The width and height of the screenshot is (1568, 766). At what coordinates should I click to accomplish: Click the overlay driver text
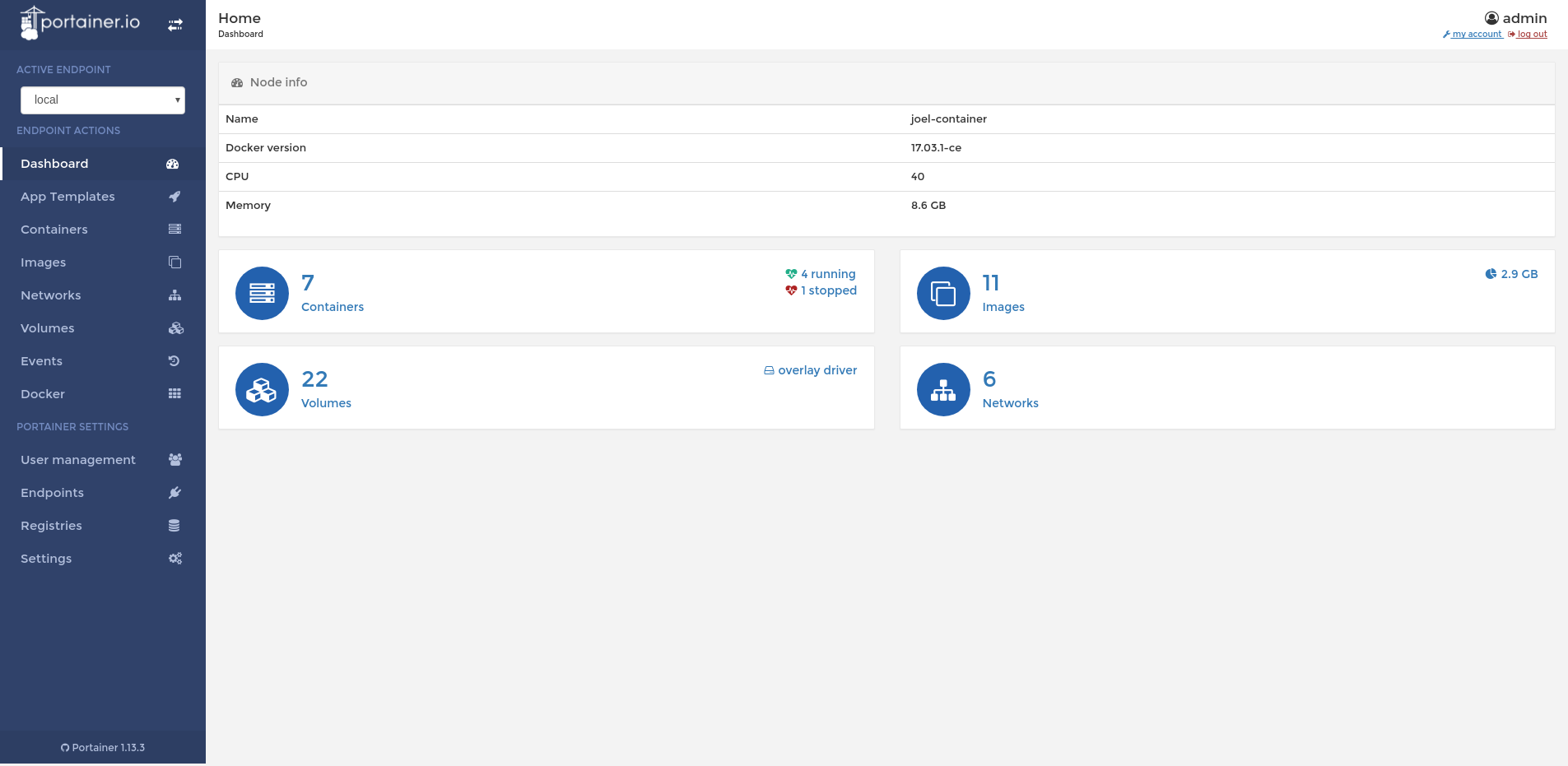point(817,370)
